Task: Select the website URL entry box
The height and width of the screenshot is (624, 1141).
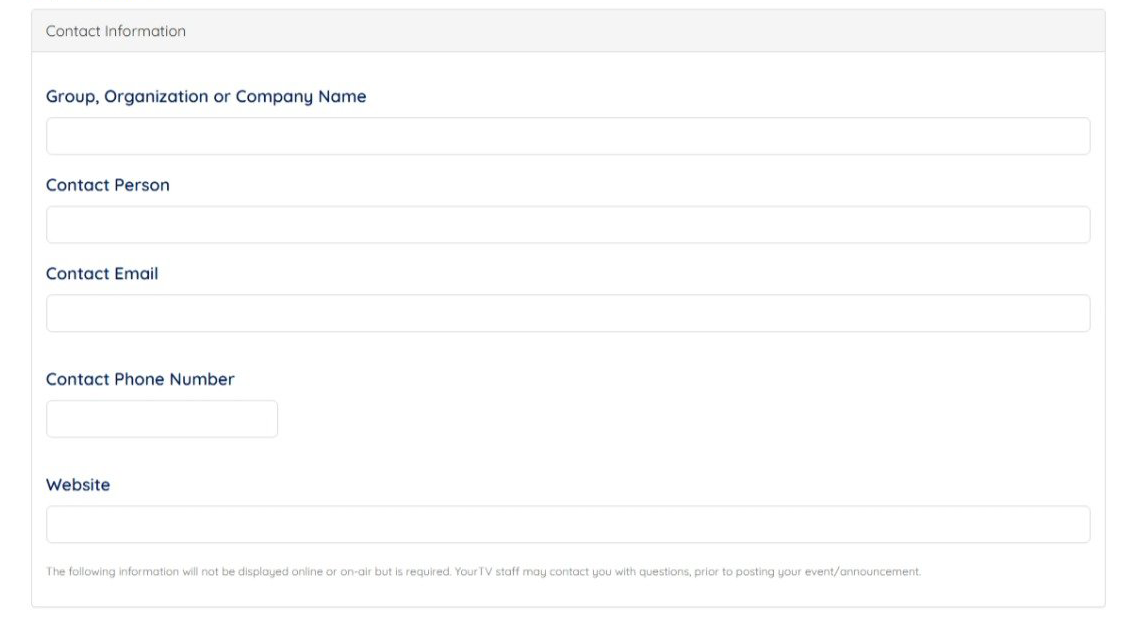Action: tap(568, 524)
